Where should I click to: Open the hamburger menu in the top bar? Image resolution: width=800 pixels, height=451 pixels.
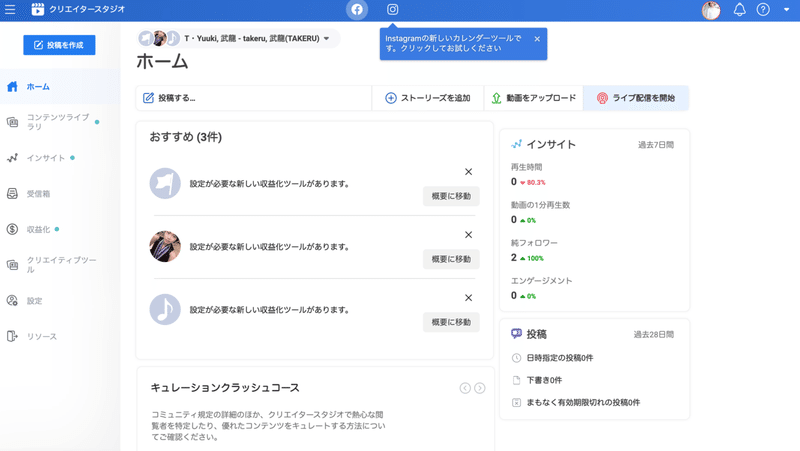(x=10, y=9)
